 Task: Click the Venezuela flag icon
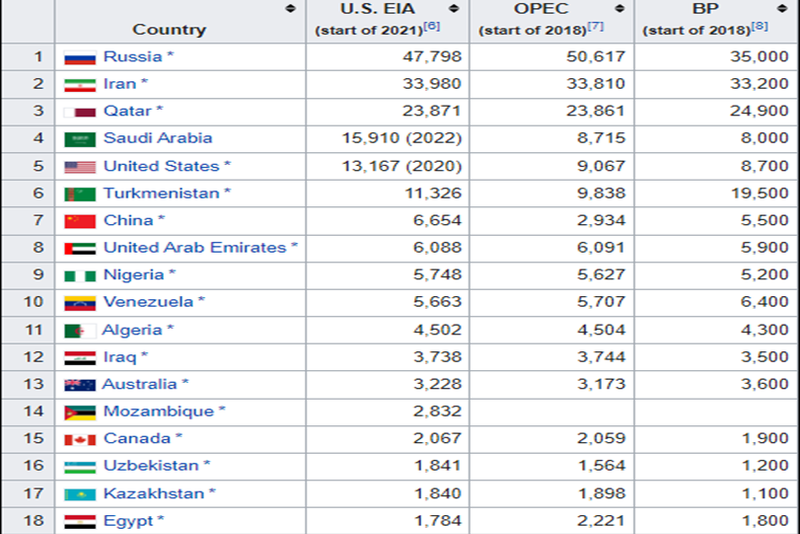tap(79, 302)
